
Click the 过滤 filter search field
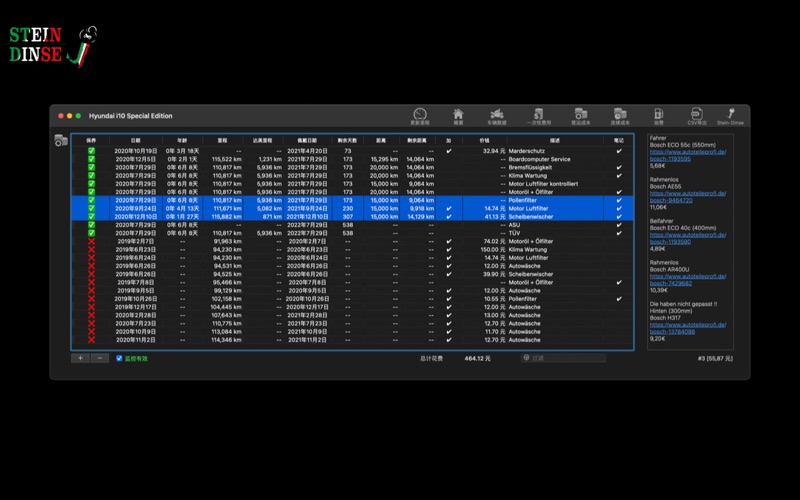tap(563, 358)
